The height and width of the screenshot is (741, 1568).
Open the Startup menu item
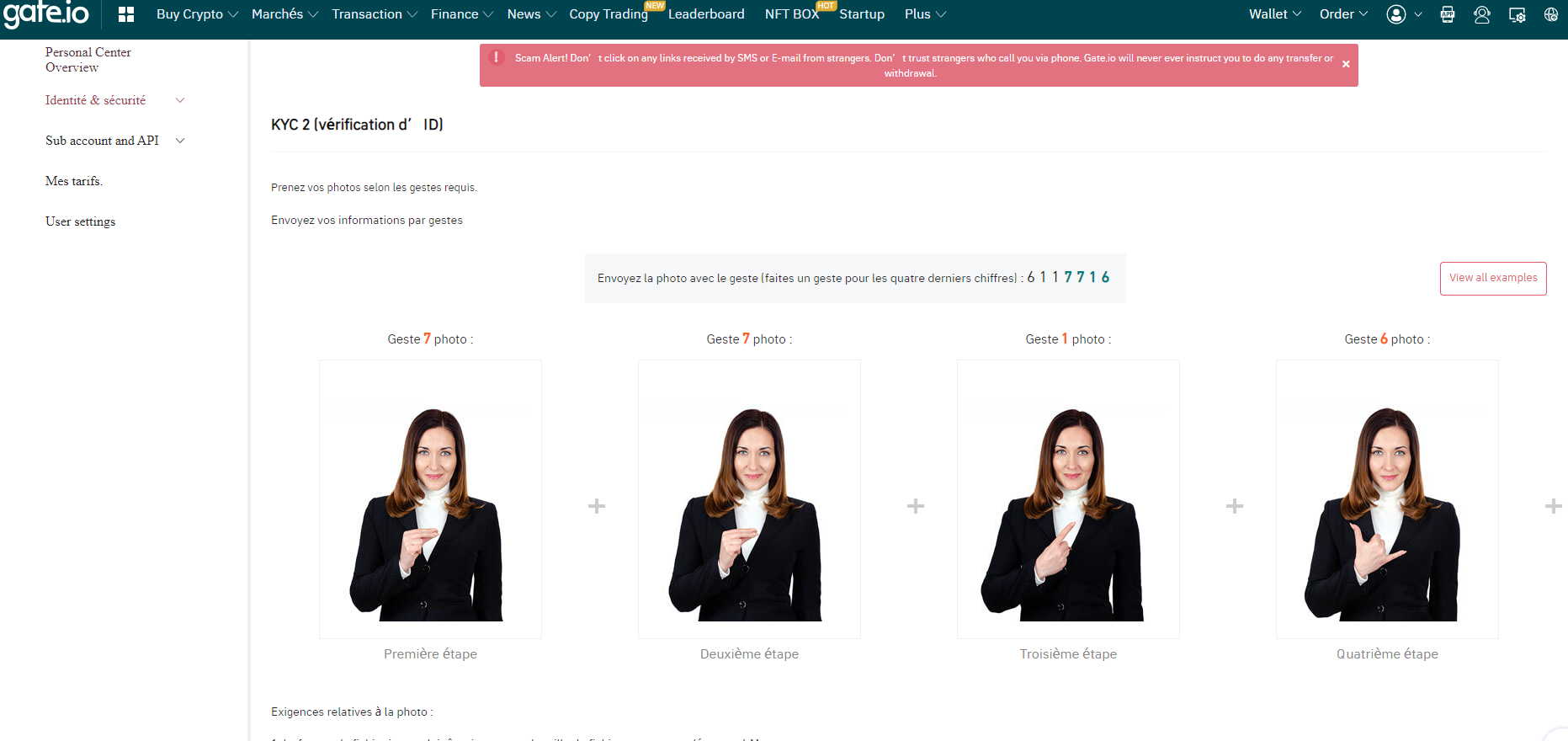862,14
